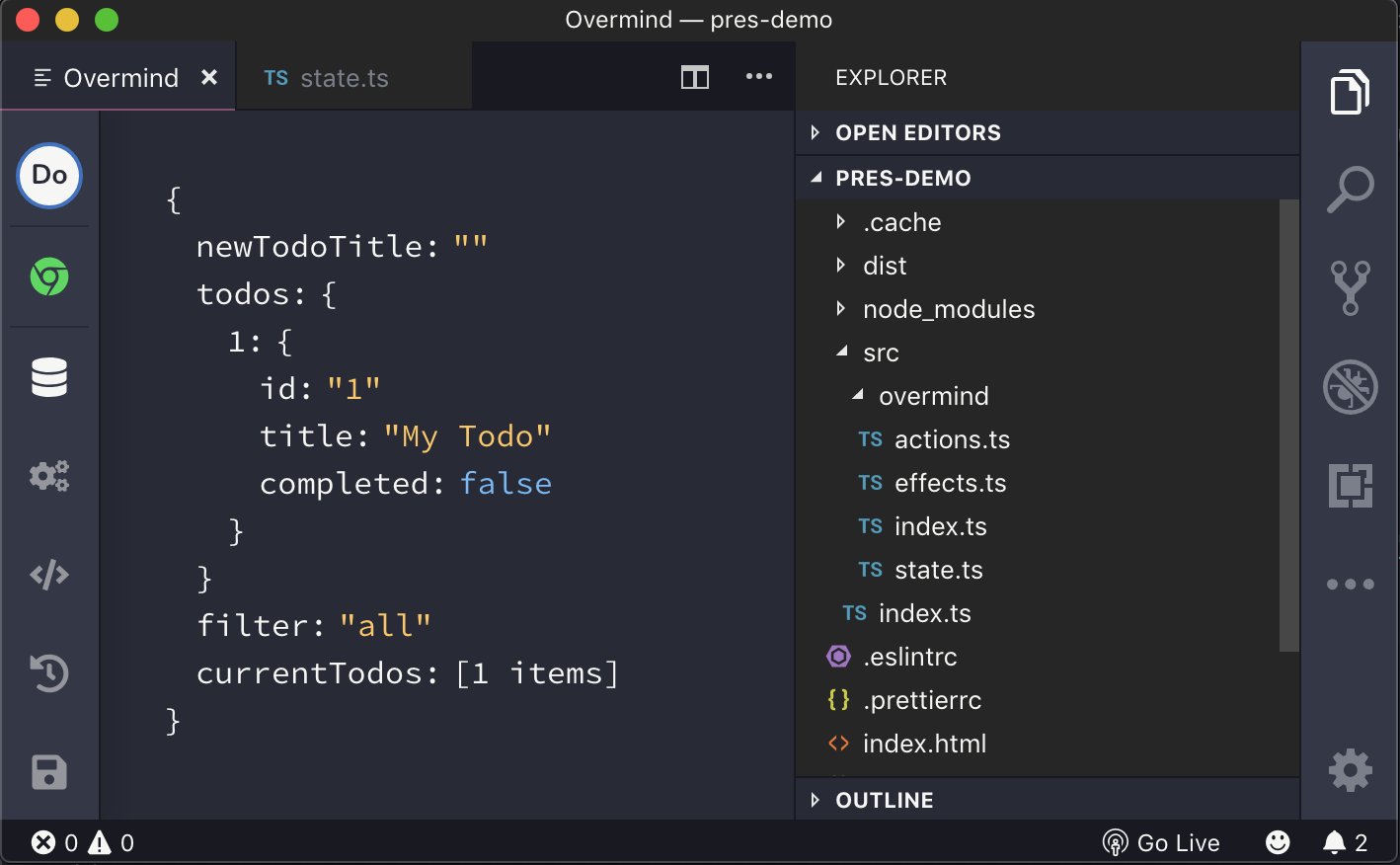This screenshot has width=1400, height=865.
Task: Click the errors count icon in status bar
Action: coord(43,842)
